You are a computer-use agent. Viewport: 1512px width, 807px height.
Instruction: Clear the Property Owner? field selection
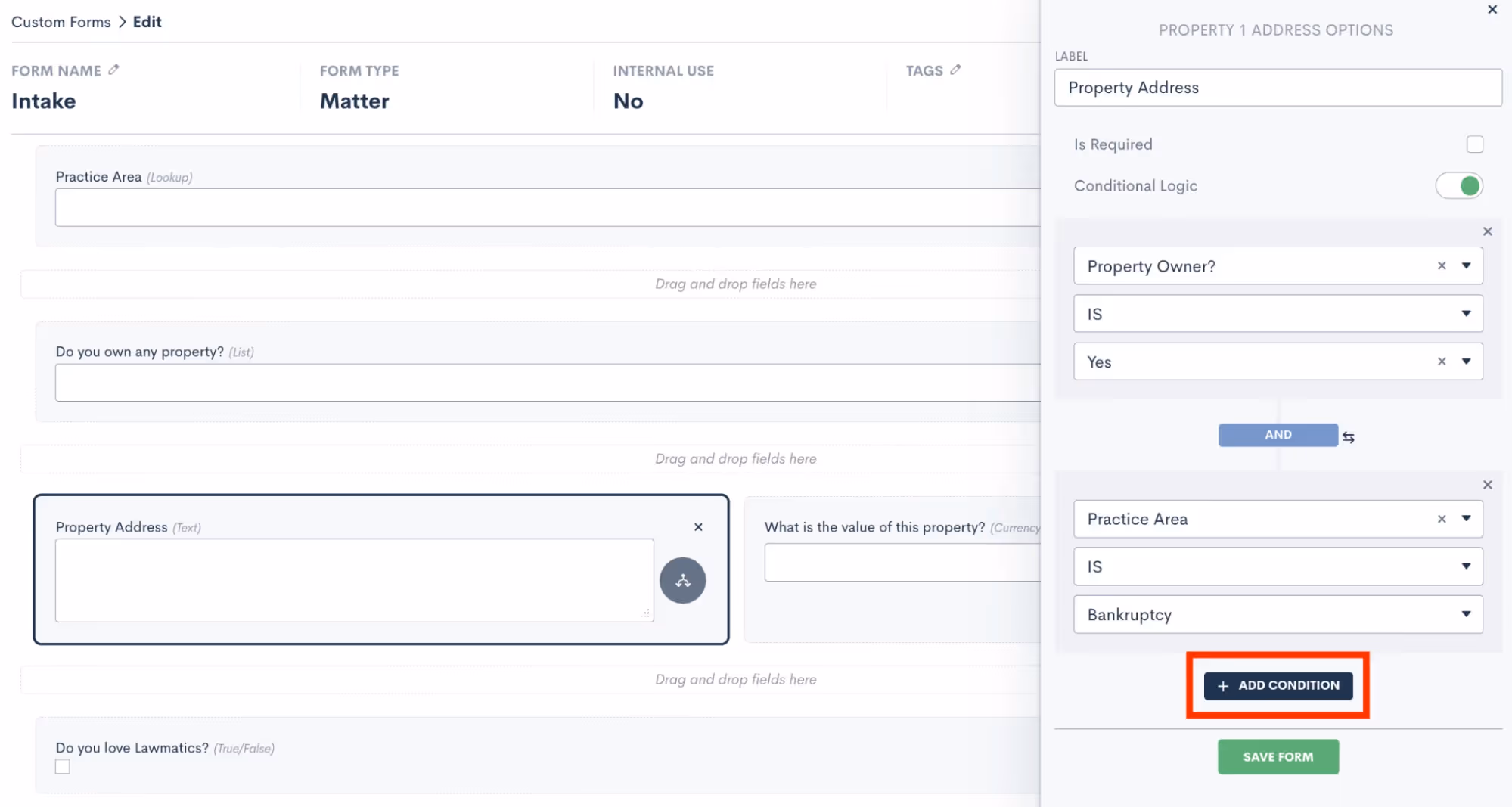pyautogui.click(x=1442, y=266)
